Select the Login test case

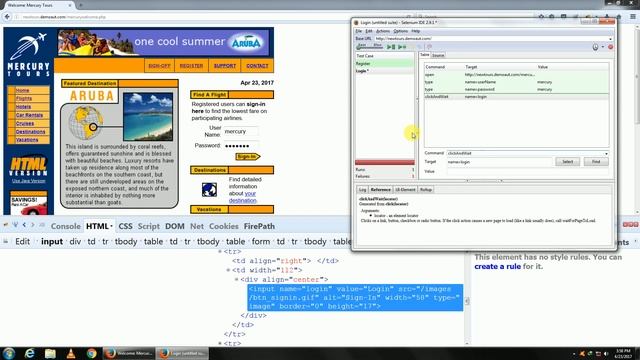[384, 71]
